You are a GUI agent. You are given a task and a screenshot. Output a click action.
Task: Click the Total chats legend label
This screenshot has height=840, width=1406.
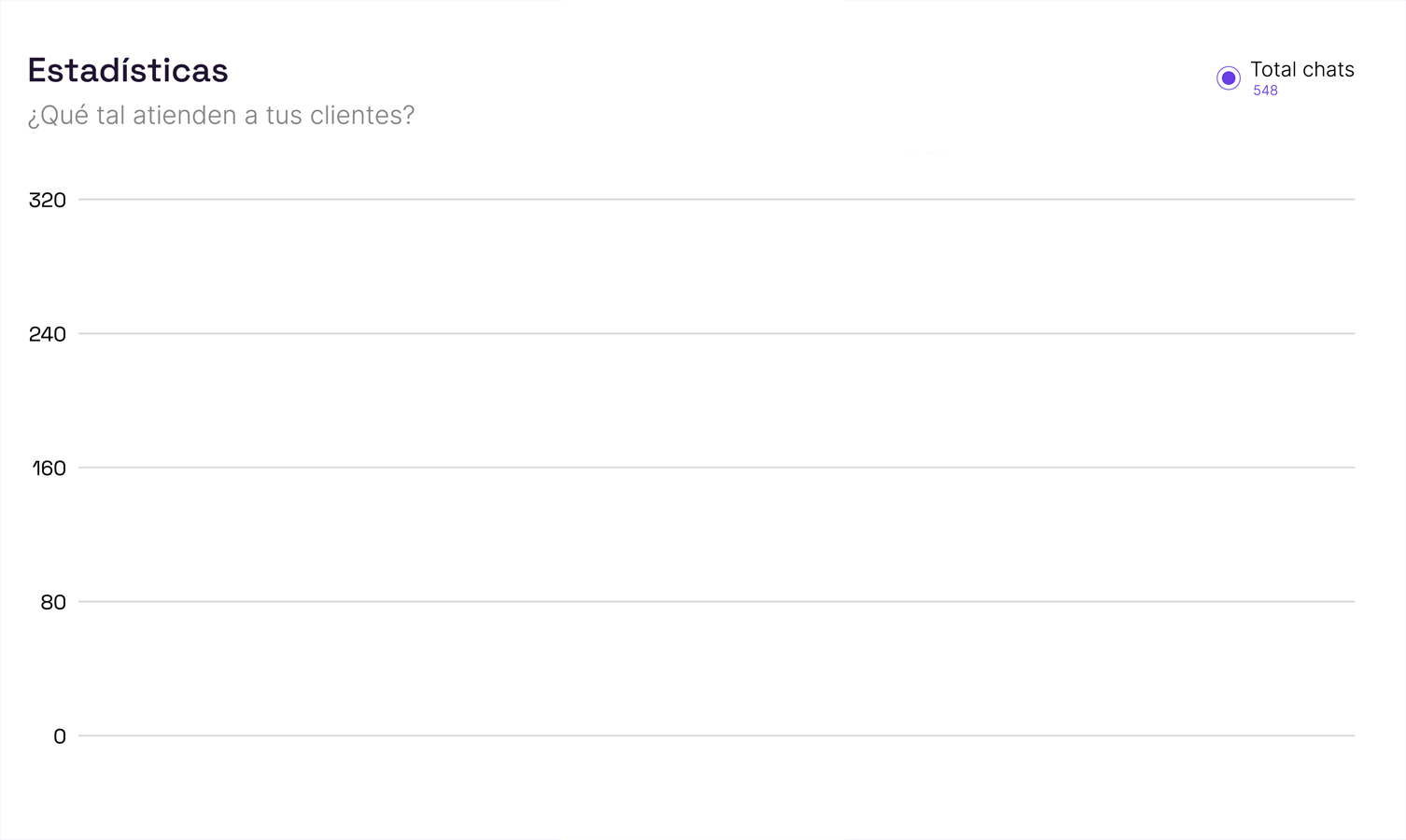(x=1301, y=70)
